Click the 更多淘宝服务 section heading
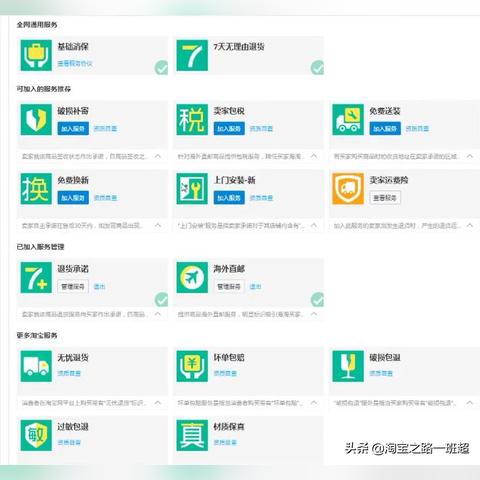This screenshot has width=480, height=480. coord(37,335)
